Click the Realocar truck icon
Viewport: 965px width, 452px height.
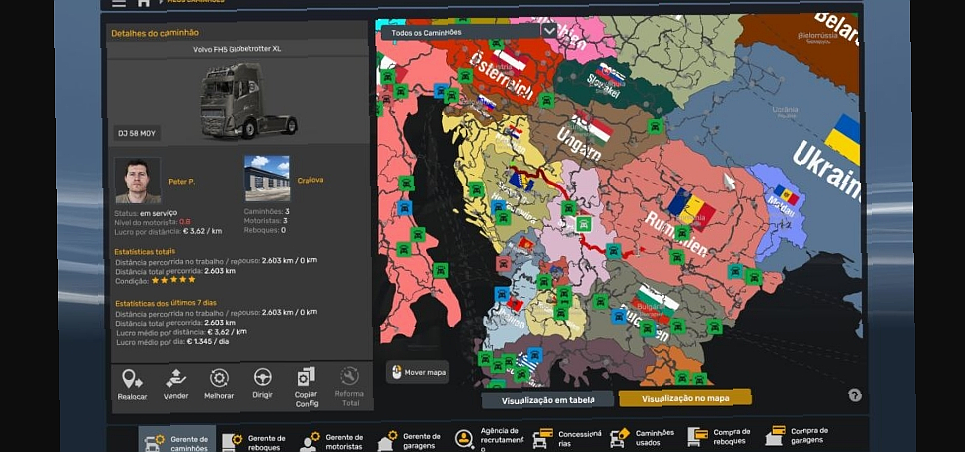coord(132,379)
